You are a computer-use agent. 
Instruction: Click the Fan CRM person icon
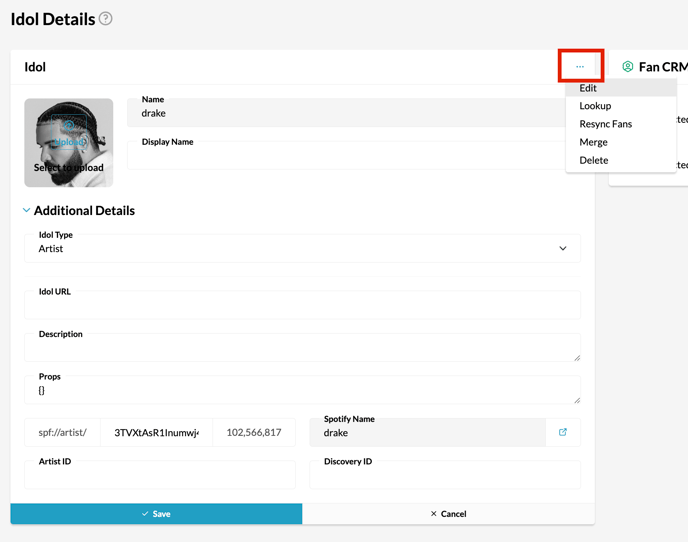[x=628, y=67]
